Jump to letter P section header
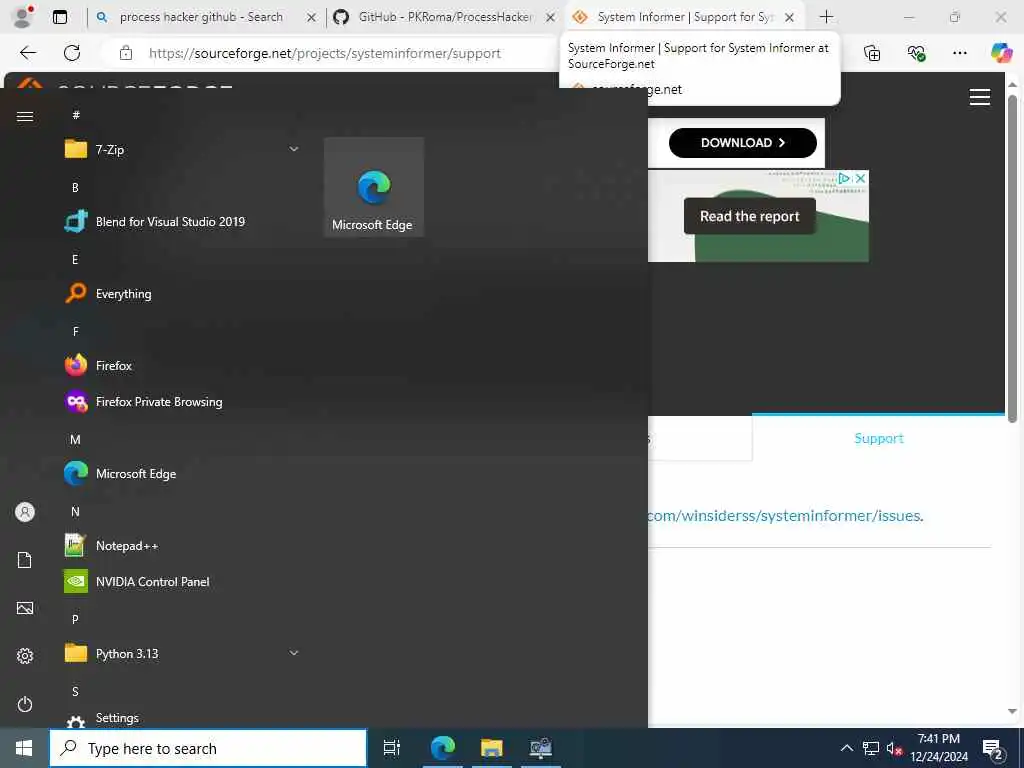This screenshot has height=768, width=1024. point(75,619)
